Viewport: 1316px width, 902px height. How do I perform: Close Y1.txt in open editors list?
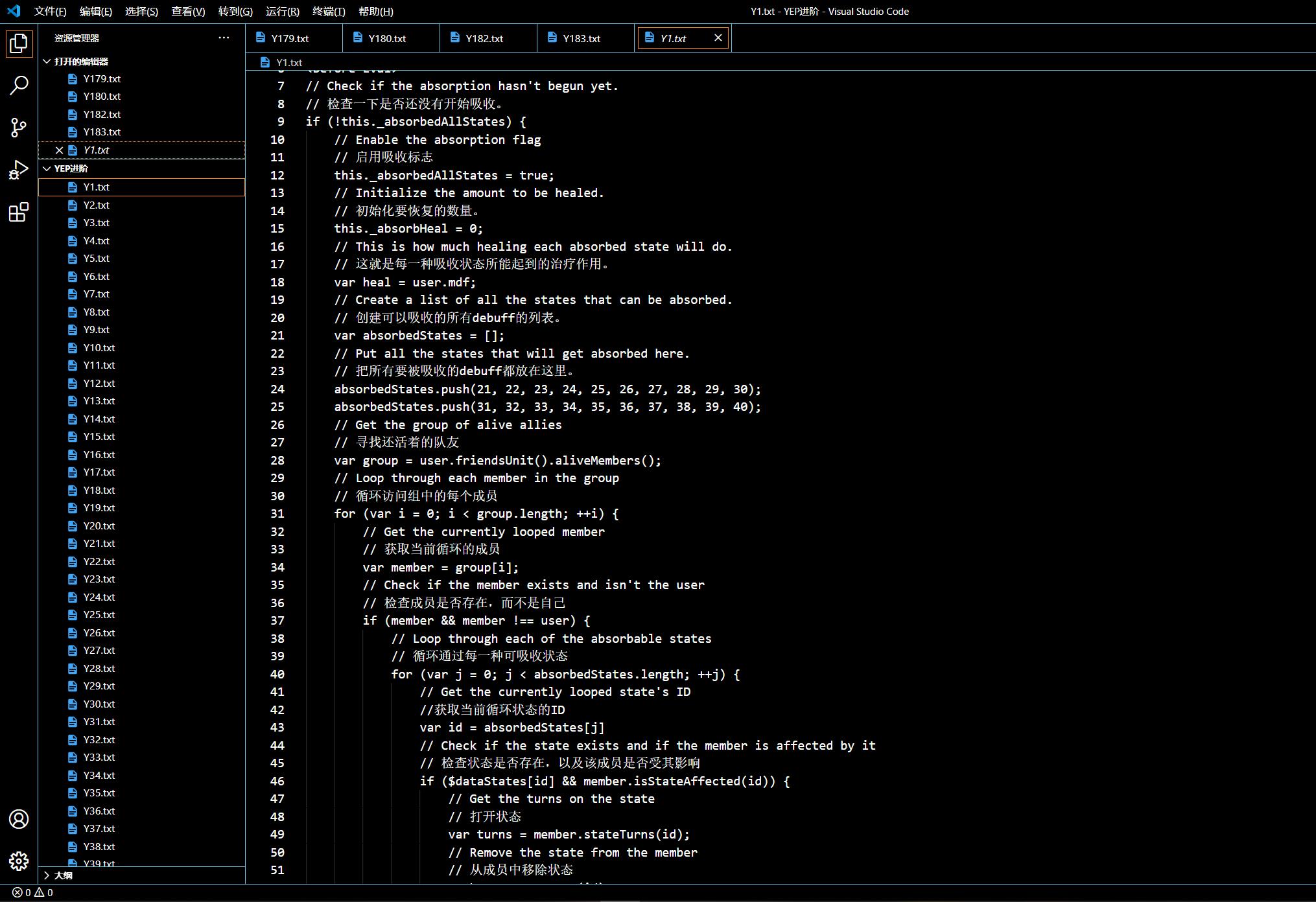pos(59,150)
